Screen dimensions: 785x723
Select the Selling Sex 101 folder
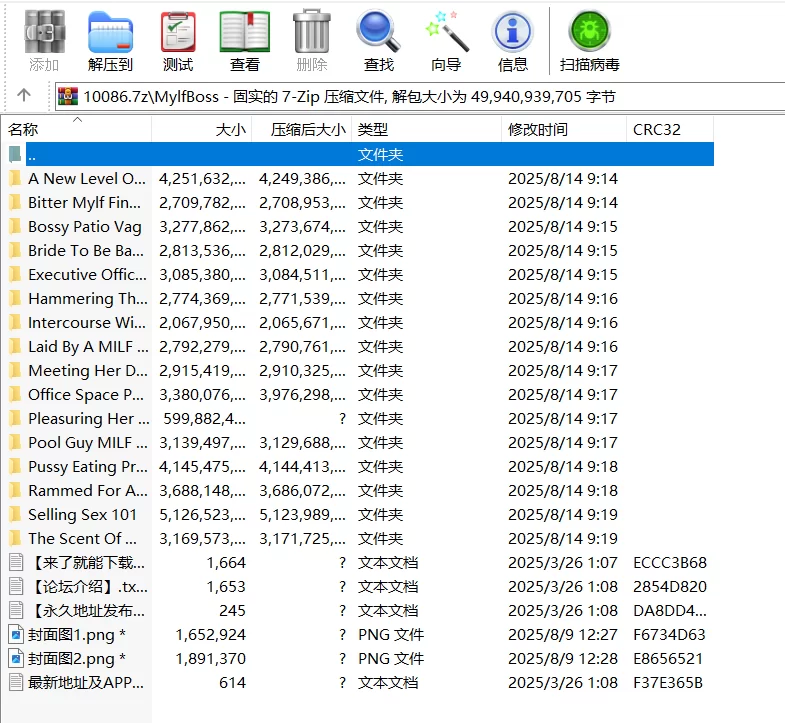click(82, 515)
